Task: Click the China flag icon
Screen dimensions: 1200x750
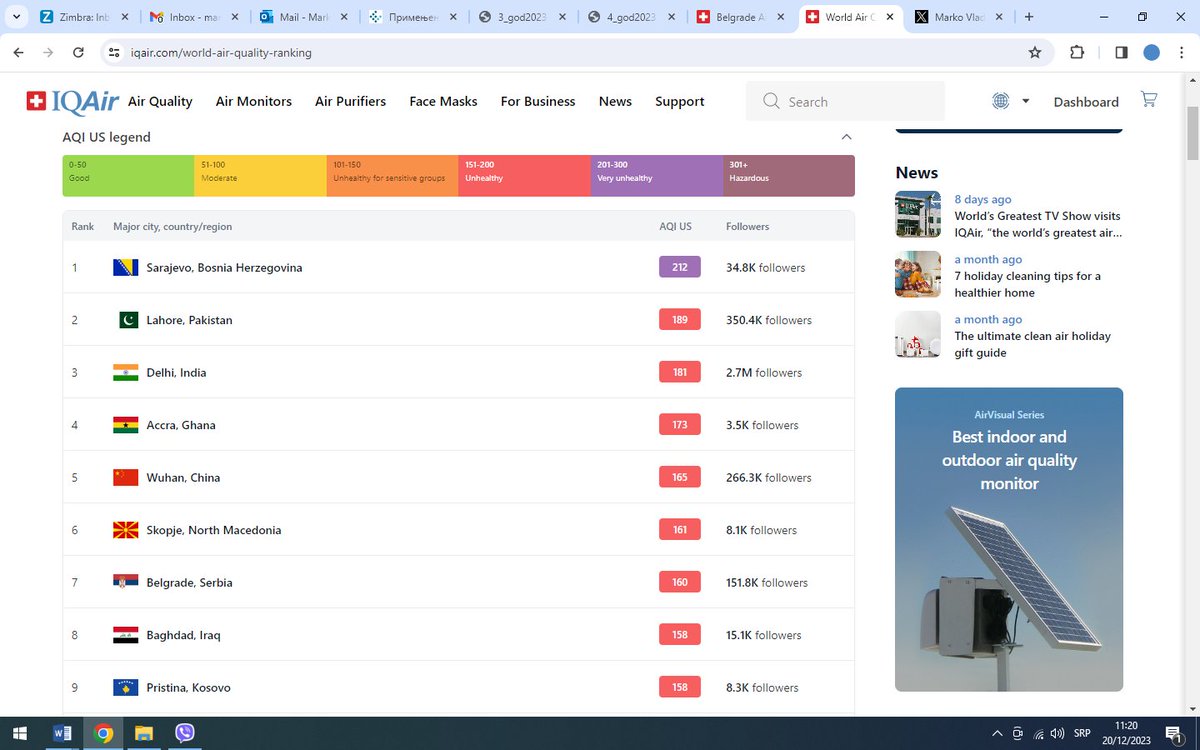Action: coord(126,477)
